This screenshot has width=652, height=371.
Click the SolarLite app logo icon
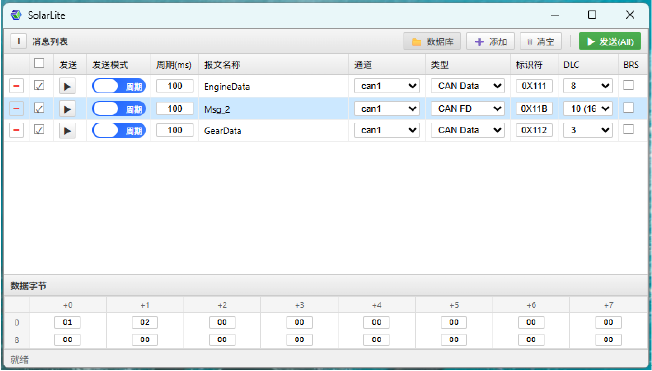click(x=16, y=15)
